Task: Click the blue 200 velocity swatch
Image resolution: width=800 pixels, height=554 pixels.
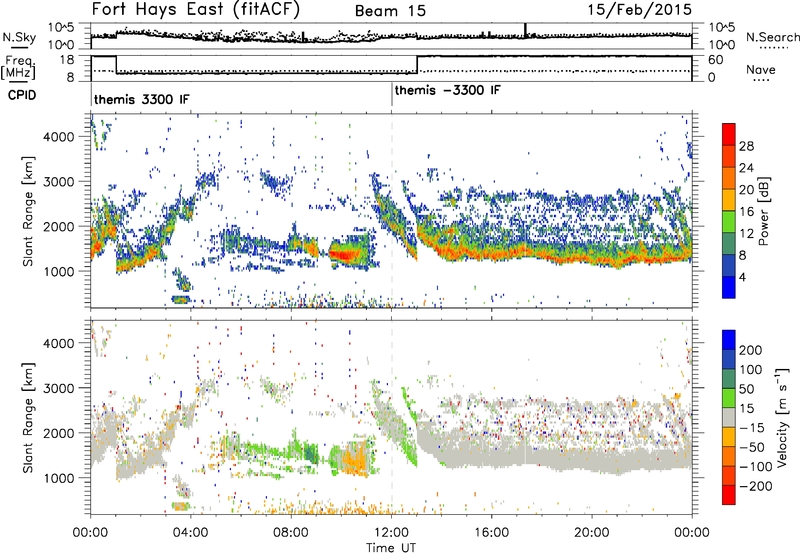Action: point(729,340)
